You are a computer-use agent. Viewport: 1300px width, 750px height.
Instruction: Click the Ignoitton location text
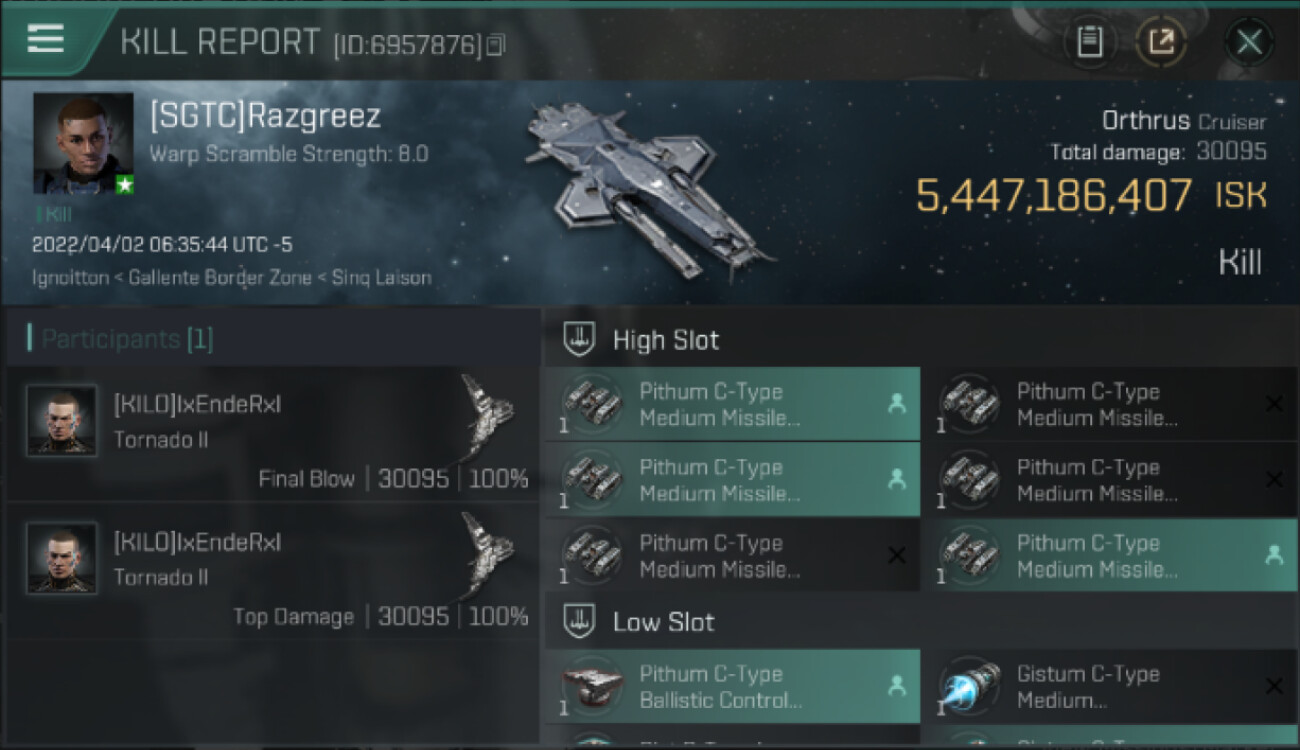click(70, 277)
